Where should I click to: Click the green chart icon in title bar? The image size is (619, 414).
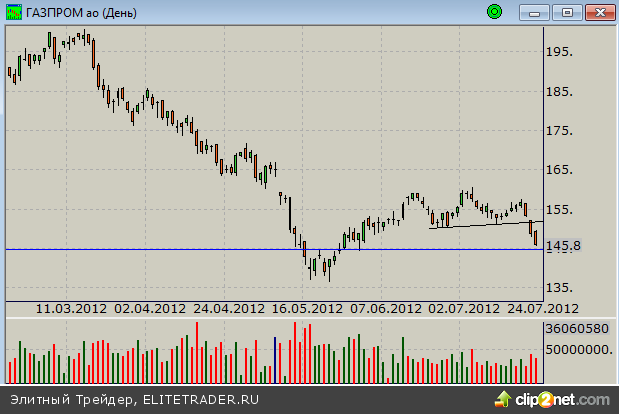pyautogui.click(x=12, y=13)
